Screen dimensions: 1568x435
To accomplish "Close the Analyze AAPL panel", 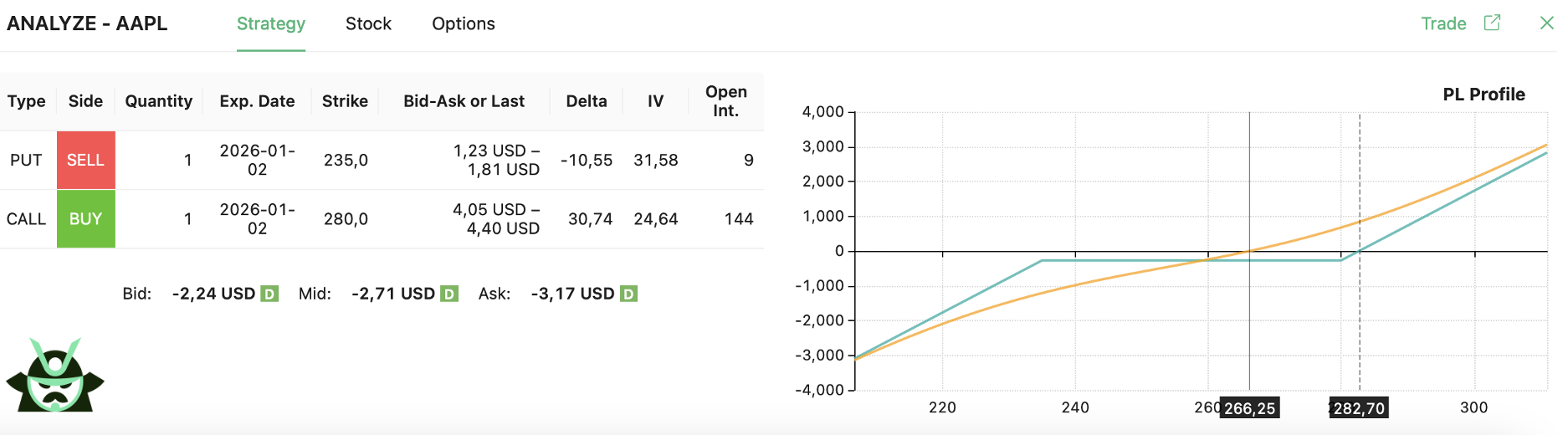I will (x=1547, y=23).
